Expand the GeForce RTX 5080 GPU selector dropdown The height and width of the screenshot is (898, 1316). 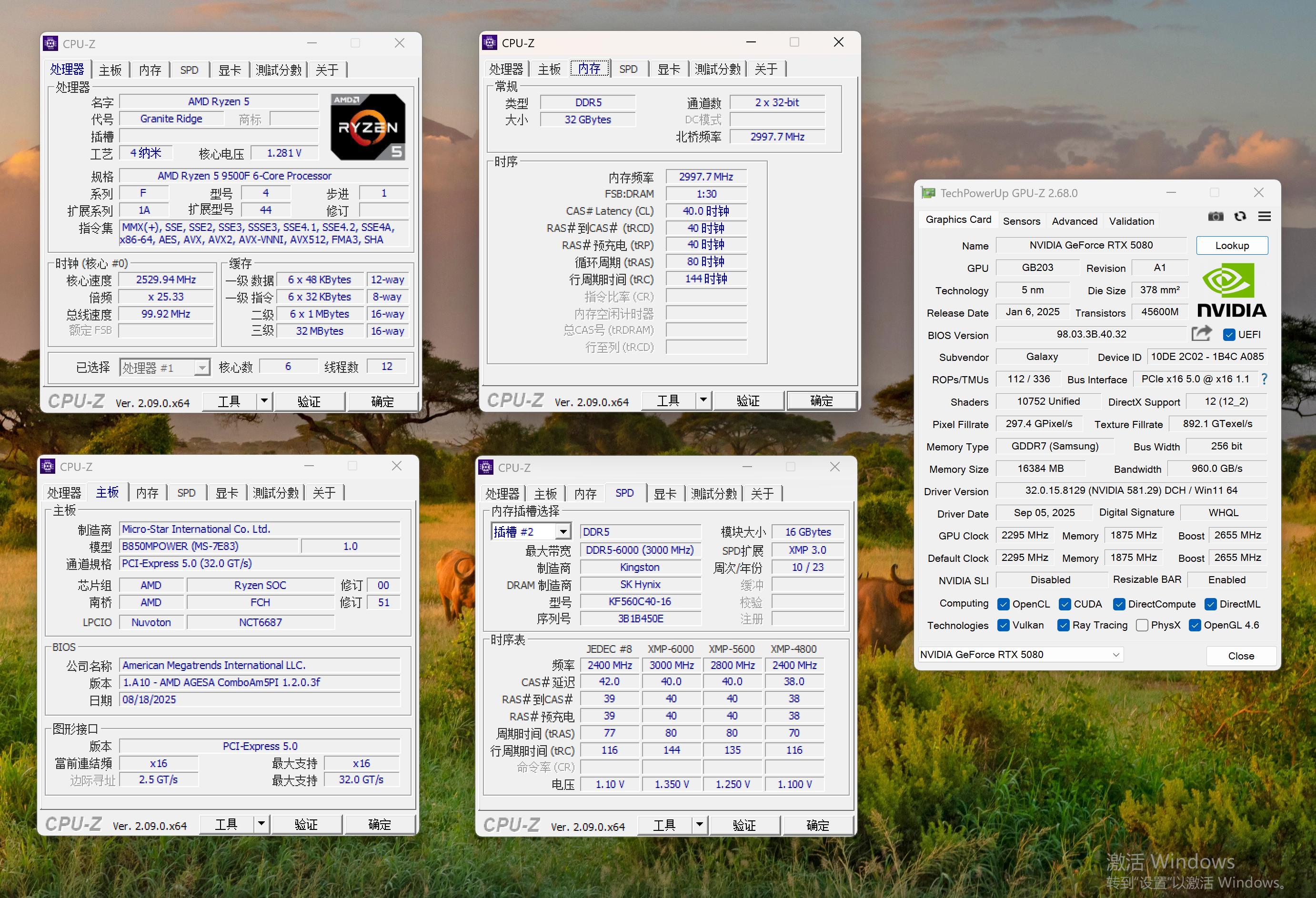pos(1115,655)
